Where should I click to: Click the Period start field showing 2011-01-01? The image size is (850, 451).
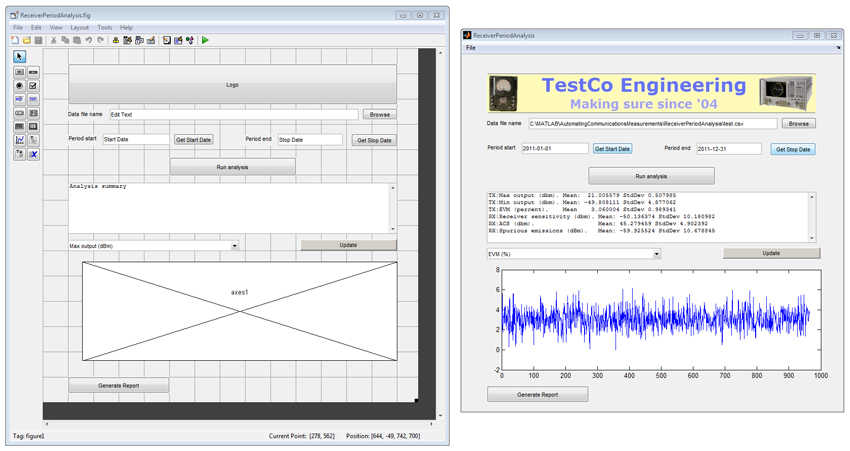click(x=555, y=148)
